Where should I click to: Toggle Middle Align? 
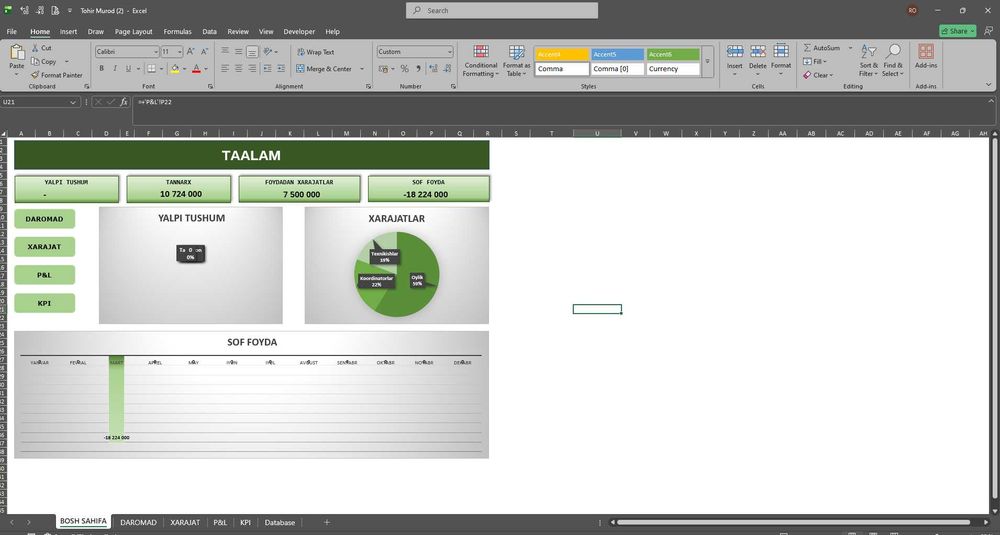tap(239, 52)
